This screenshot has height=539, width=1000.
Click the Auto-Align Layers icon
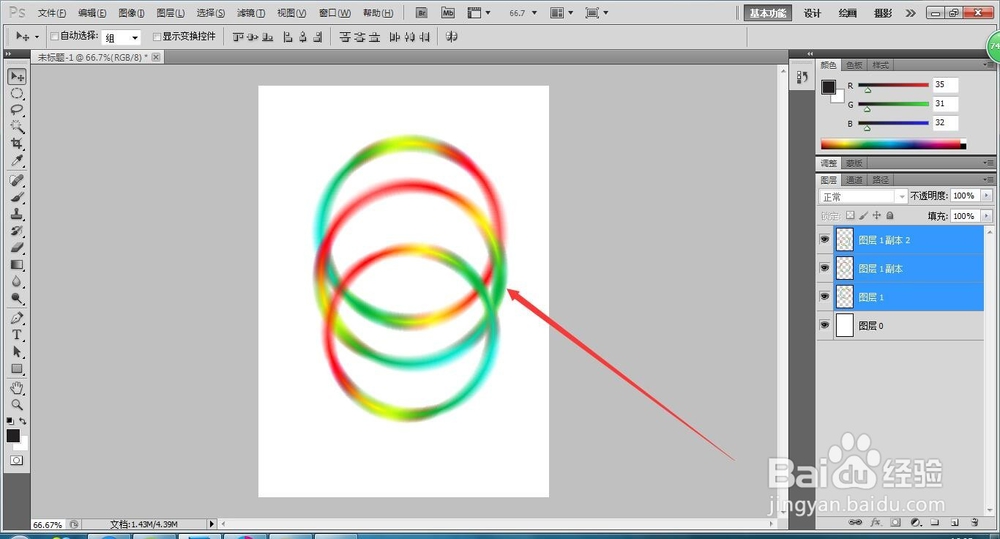click(452, 37)
